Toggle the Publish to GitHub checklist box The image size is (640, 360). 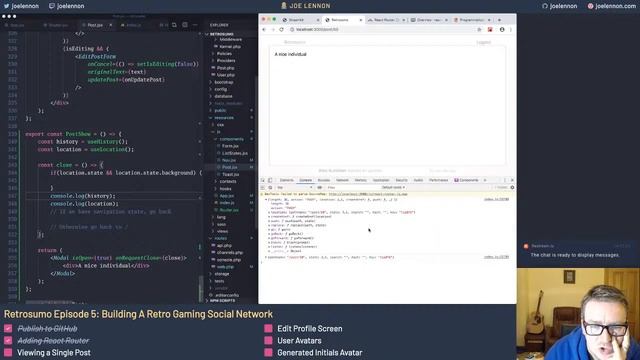pyautogui.click(x=8, y=329)
